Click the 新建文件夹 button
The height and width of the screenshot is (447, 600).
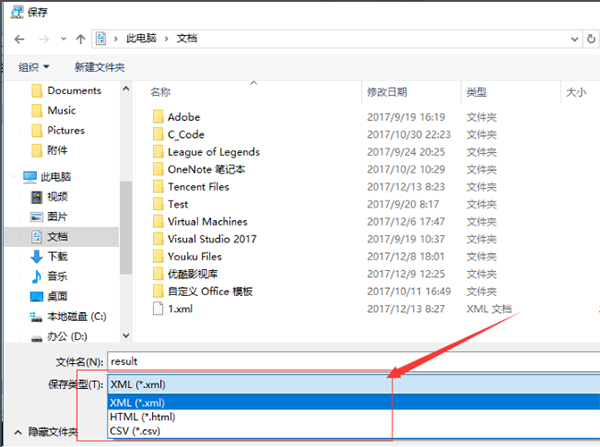[x=99, y=67]
